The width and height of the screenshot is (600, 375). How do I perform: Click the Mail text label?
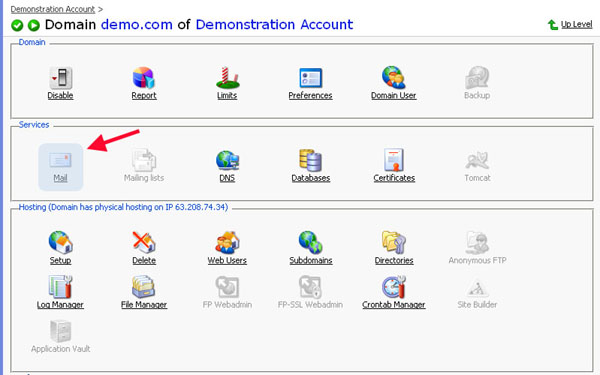(x=60, y=178)
